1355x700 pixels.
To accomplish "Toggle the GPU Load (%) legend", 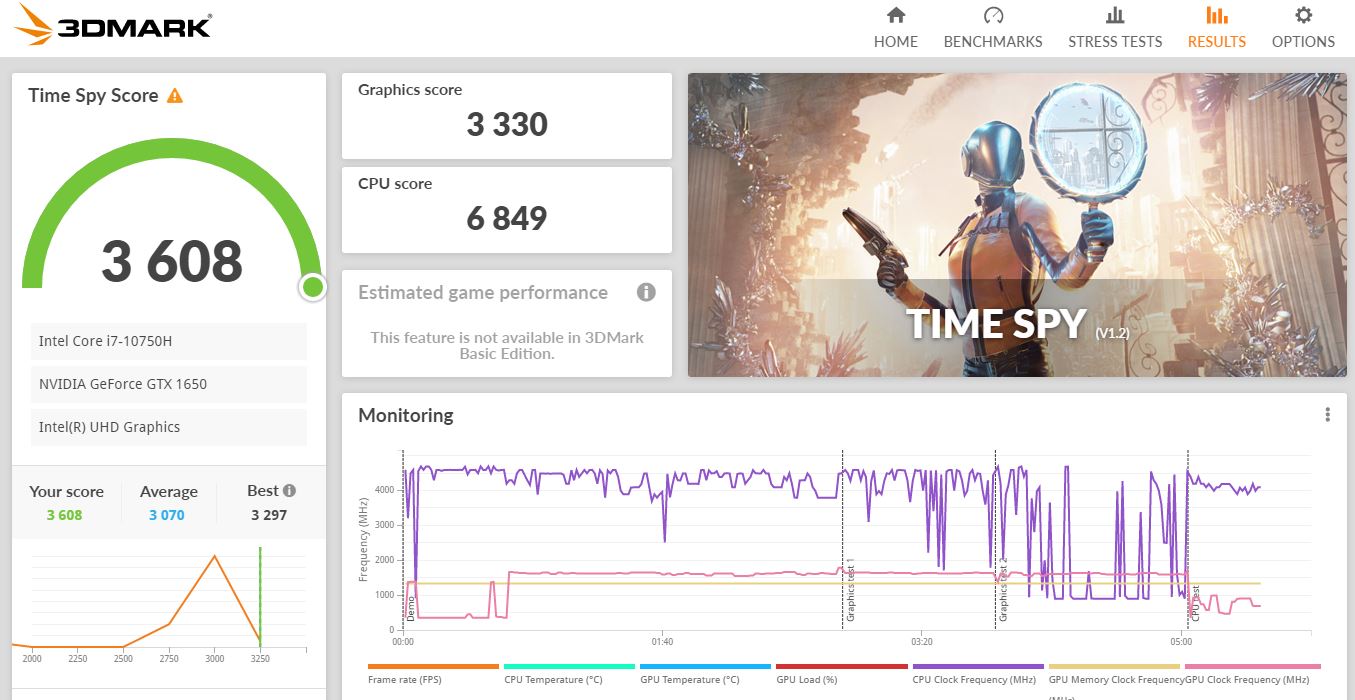I will pyautogui.click(x=841, y=673).
